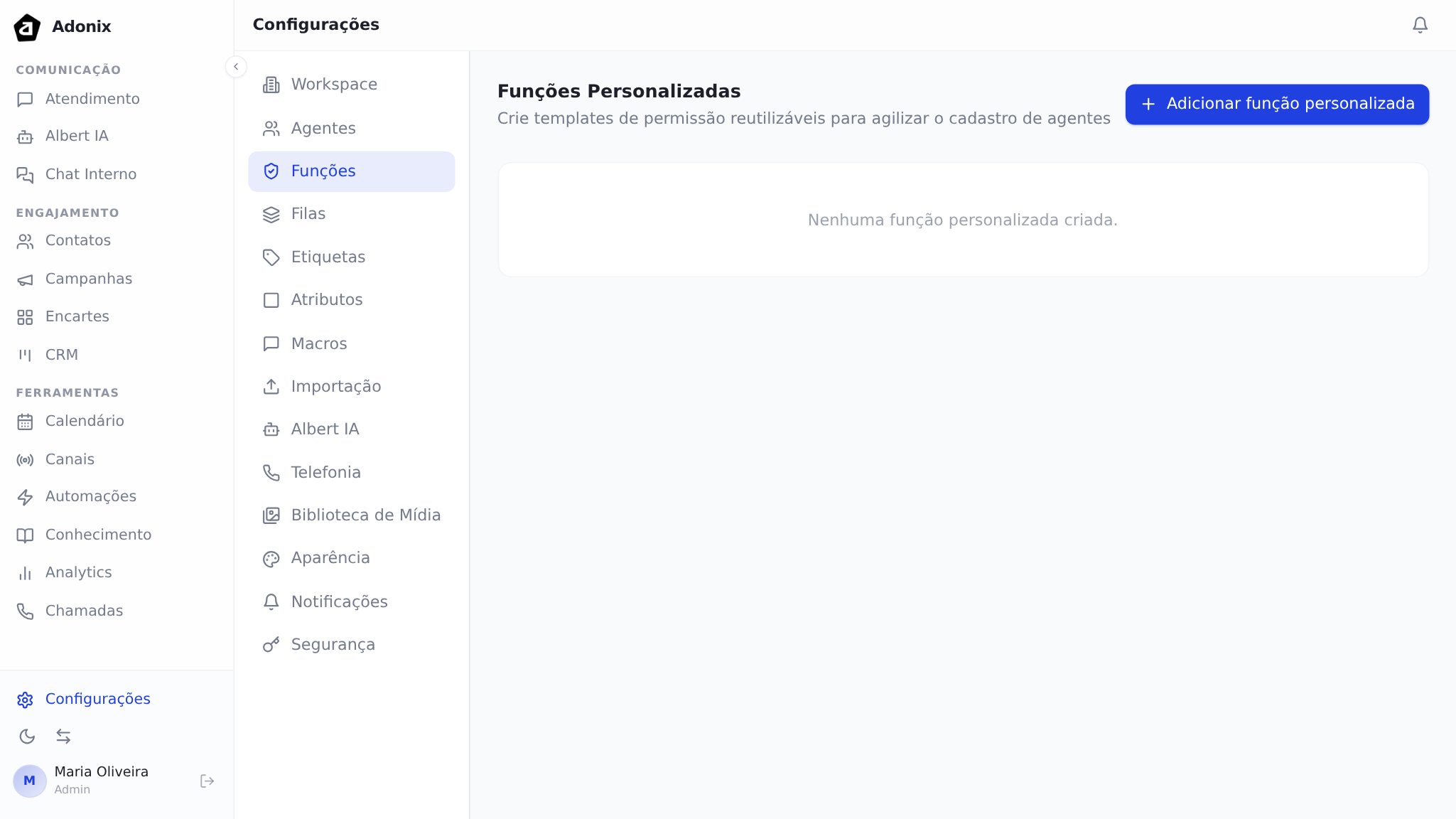1456x819 pixels.
Task: Select the Filas settings icon
Action: coord(271,214)
